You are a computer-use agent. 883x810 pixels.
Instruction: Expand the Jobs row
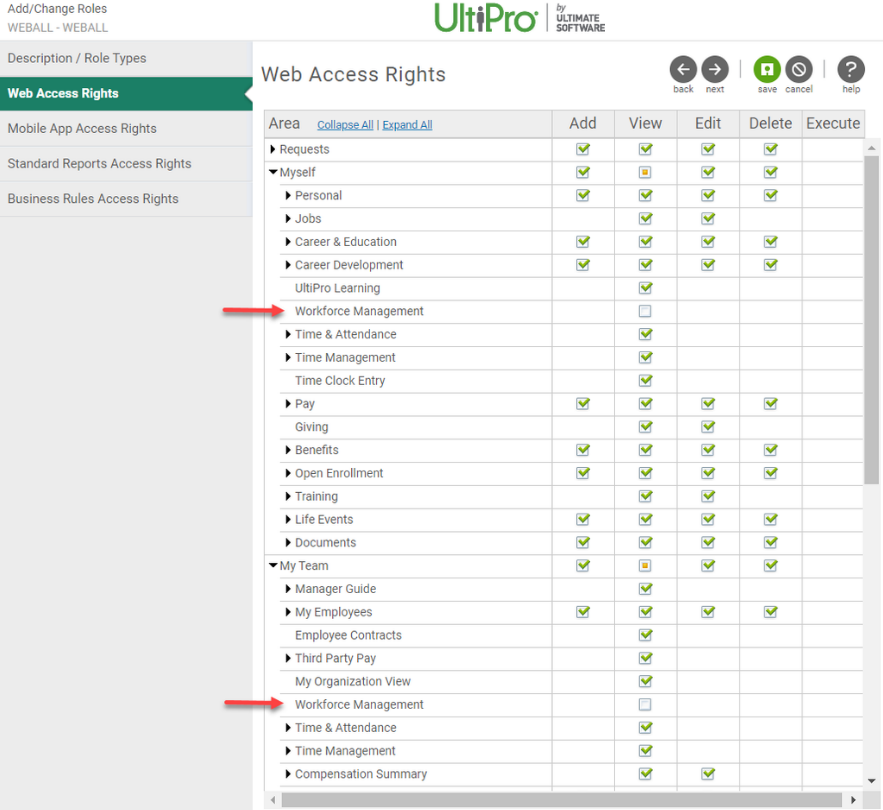click(x=288, y=218)
